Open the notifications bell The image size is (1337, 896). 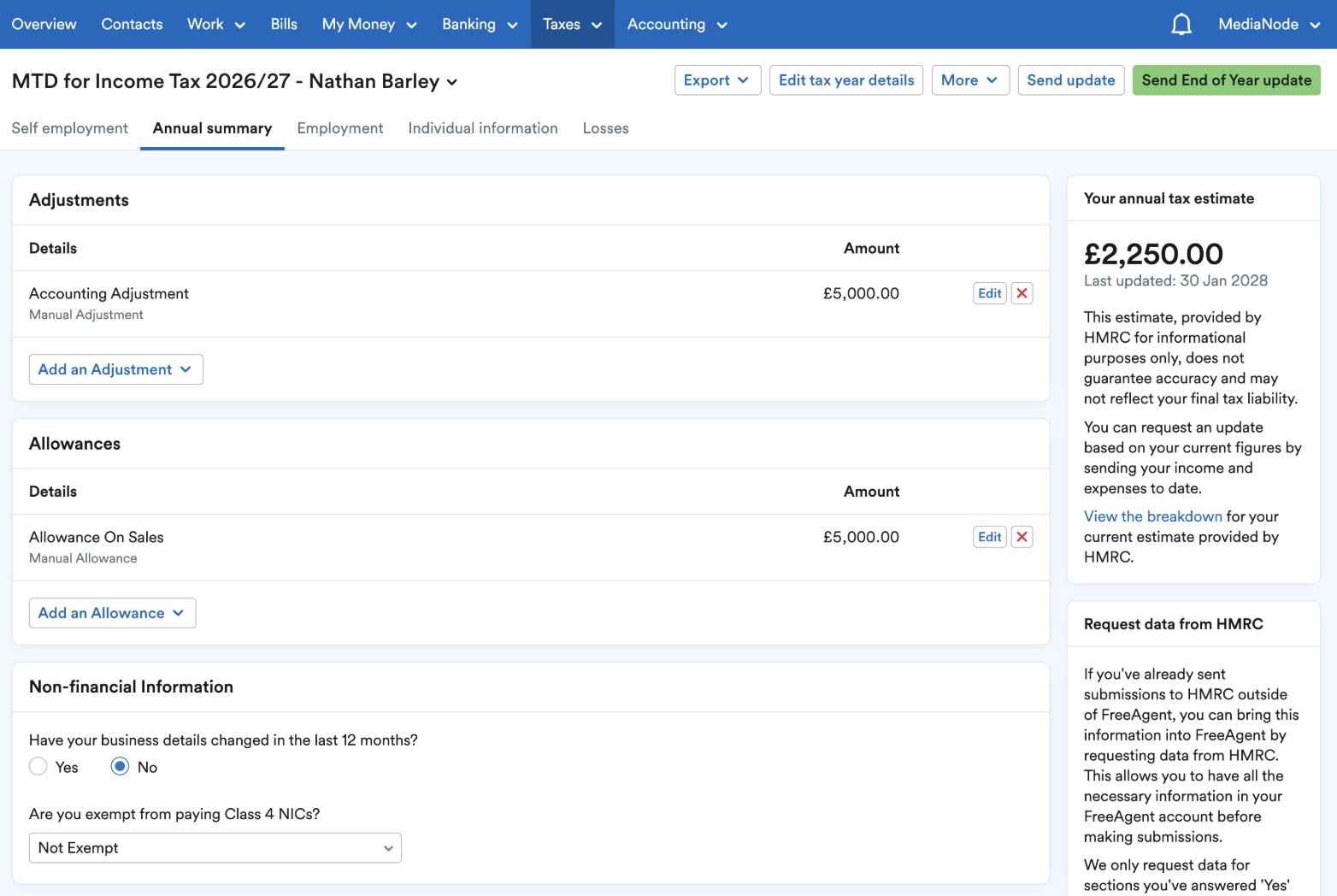[1181, 24]
